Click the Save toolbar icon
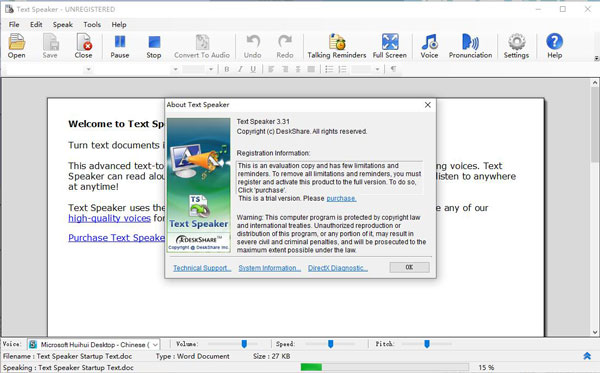The image size is (600, 373). tap(50, 46)
